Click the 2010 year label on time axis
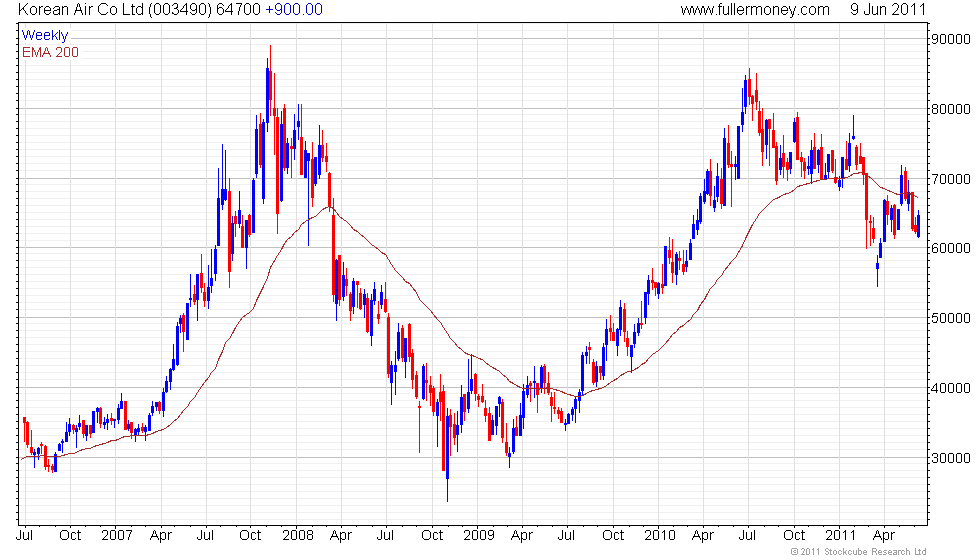 tap(660, 535)
